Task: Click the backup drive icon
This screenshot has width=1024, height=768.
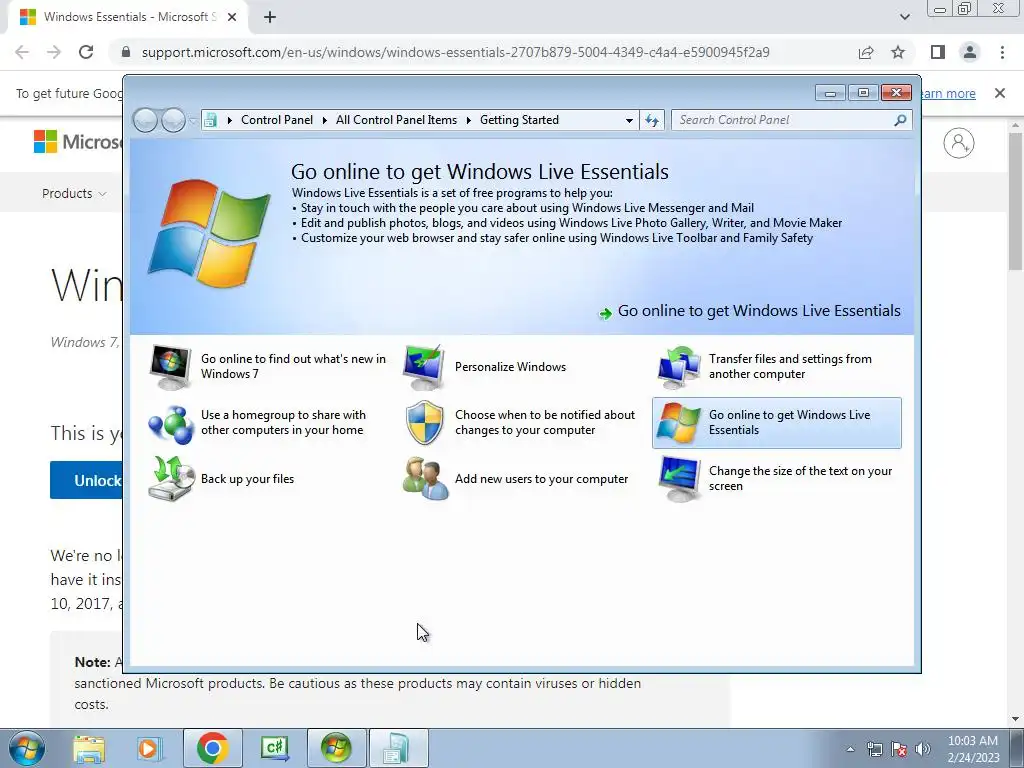Action: click(171, 479)
